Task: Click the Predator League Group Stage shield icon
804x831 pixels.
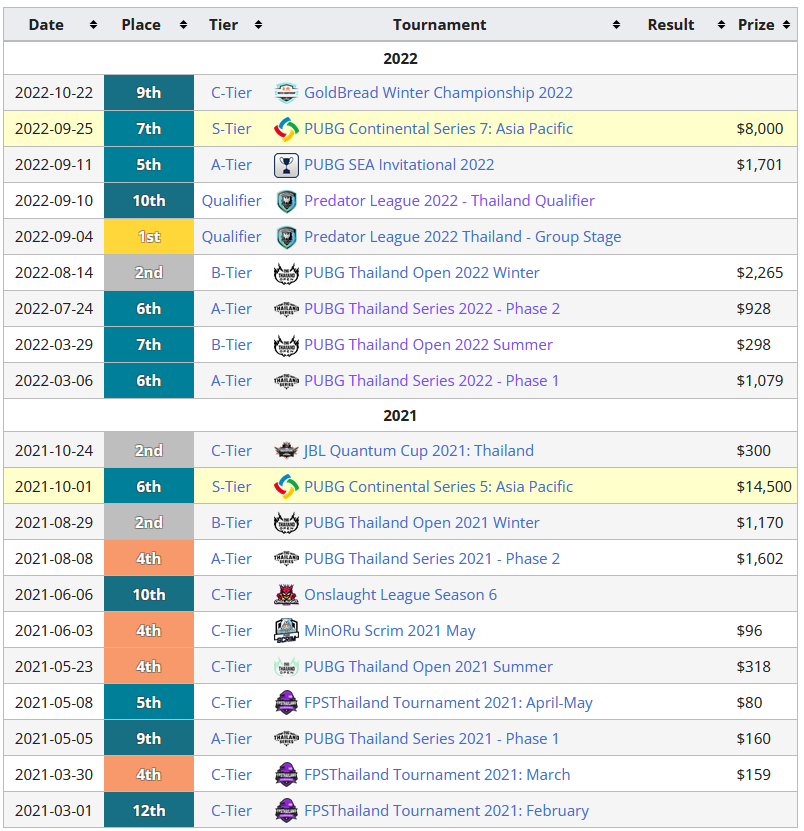Action: tap(286, 237)
